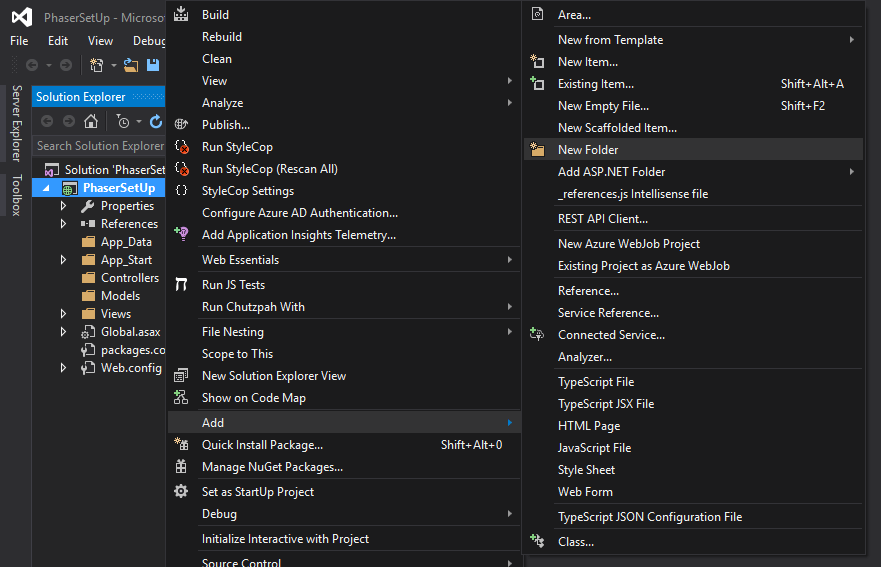Click the Manage NuGet Packages icon
881x567 pixels.
pos(181,466)
